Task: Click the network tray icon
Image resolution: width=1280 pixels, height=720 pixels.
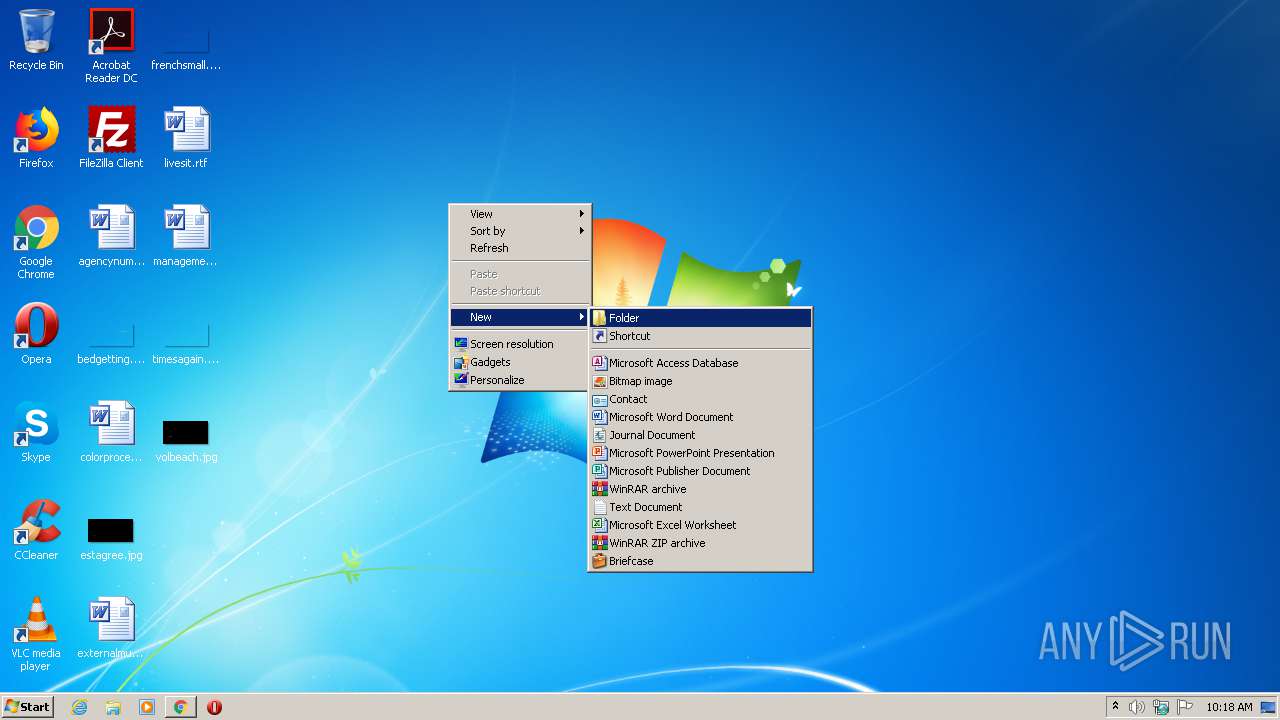Action: tap(1161, 707)
